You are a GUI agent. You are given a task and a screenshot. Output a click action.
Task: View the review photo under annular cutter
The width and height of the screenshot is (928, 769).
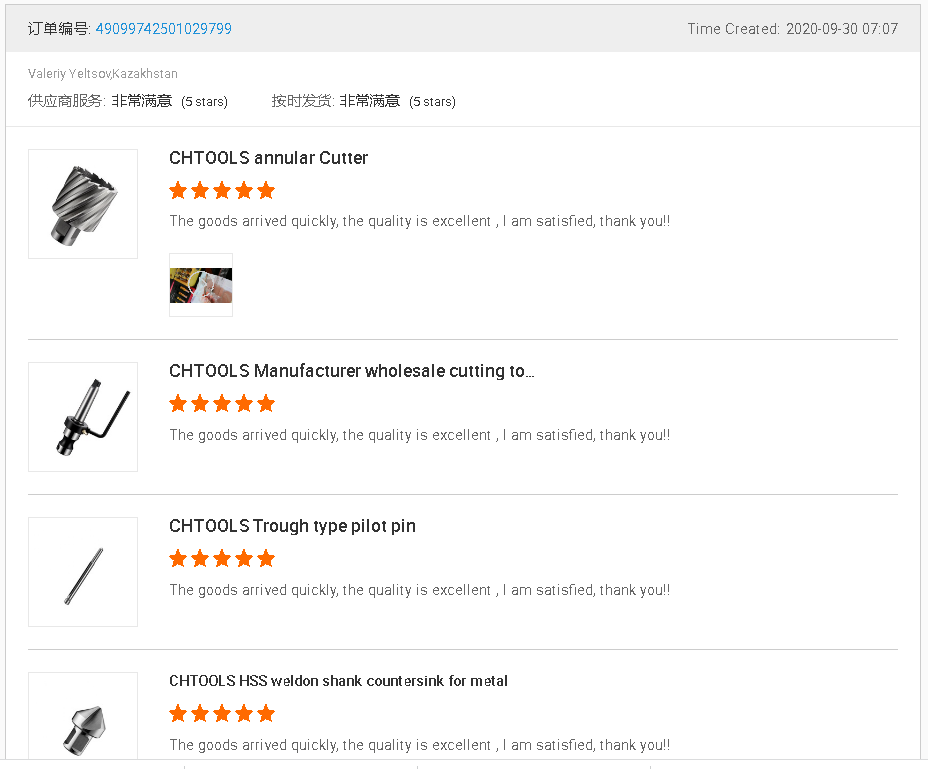click(x=201, y=285)
